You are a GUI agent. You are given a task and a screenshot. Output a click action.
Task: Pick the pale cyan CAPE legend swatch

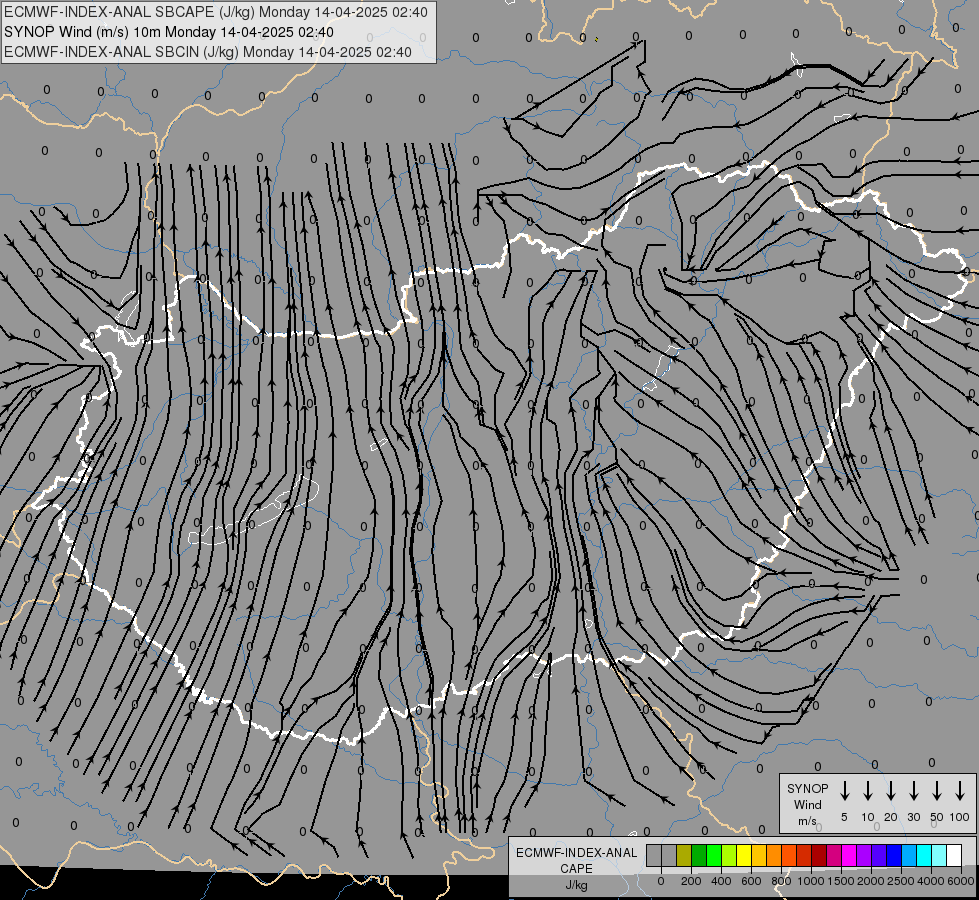click(x=940, y=855)
